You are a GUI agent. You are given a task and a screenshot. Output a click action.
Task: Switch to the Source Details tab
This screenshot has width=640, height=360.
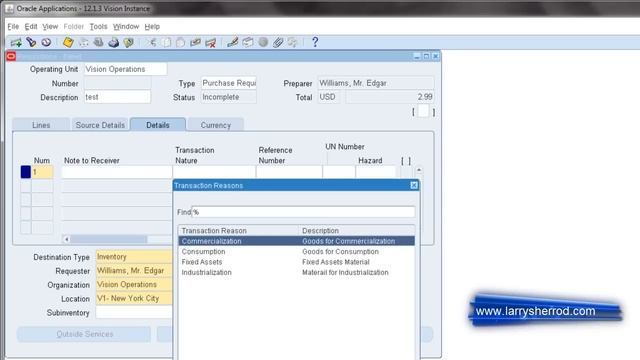[100, 125]
